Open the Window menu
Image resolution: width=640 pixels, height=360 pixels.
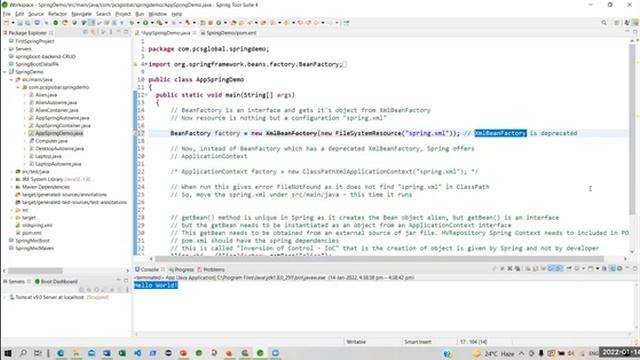pyautogui.click(x=158, y=14)
